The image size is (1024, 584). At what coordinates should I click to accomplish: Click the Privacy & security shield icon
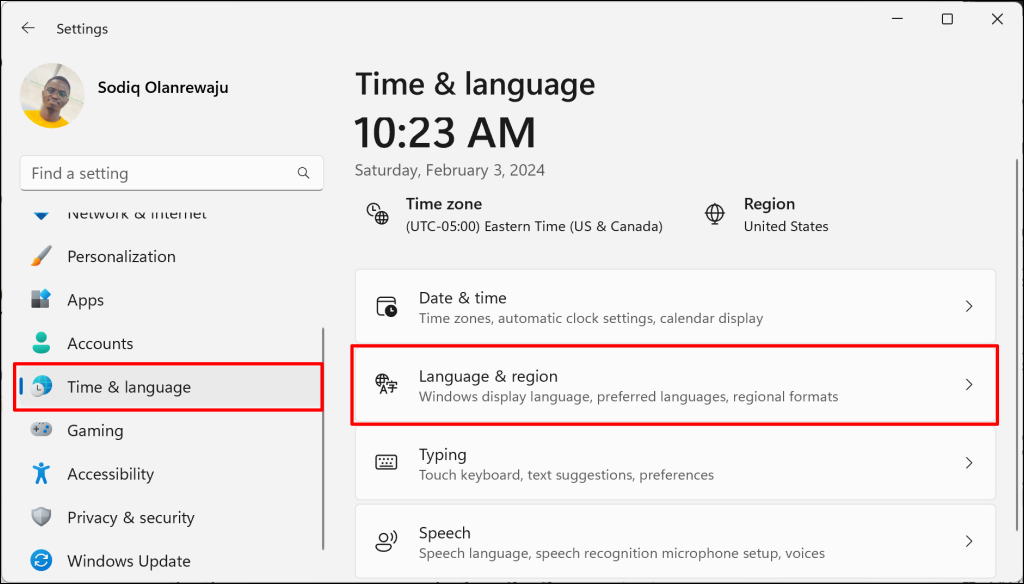coord(41,517)
